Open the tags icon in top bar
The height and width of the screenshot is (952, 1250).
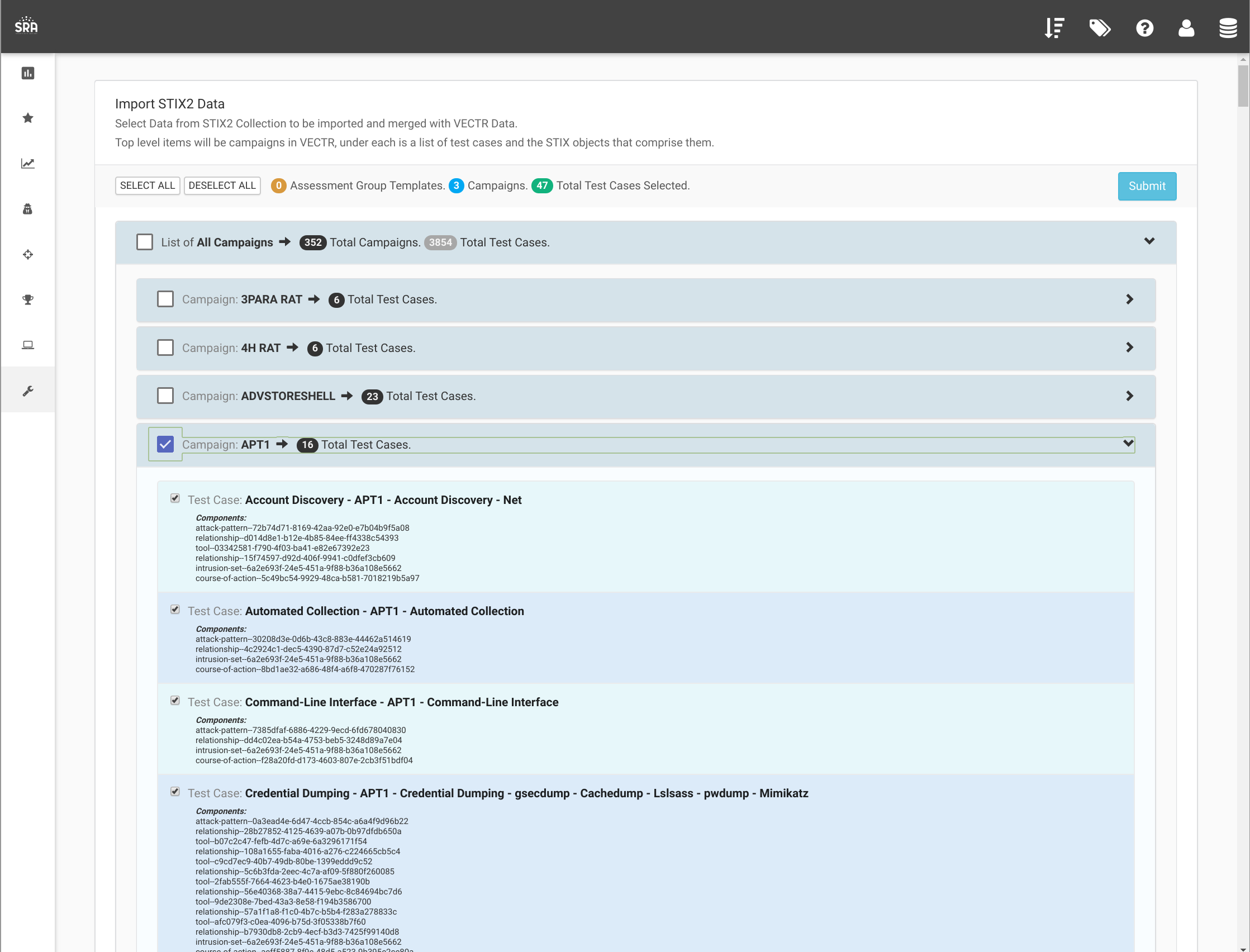1099,28
